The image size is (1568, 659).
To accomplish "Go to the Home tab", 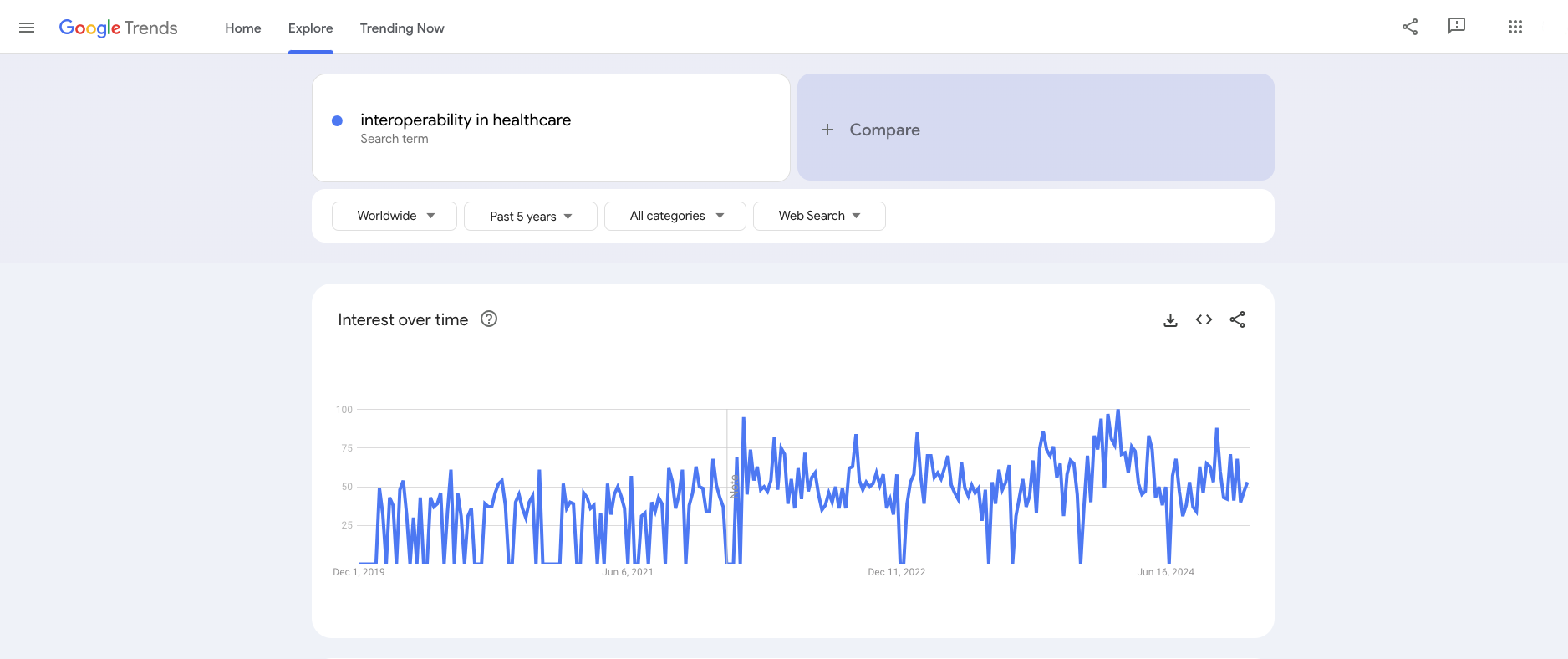I will 243,28.
